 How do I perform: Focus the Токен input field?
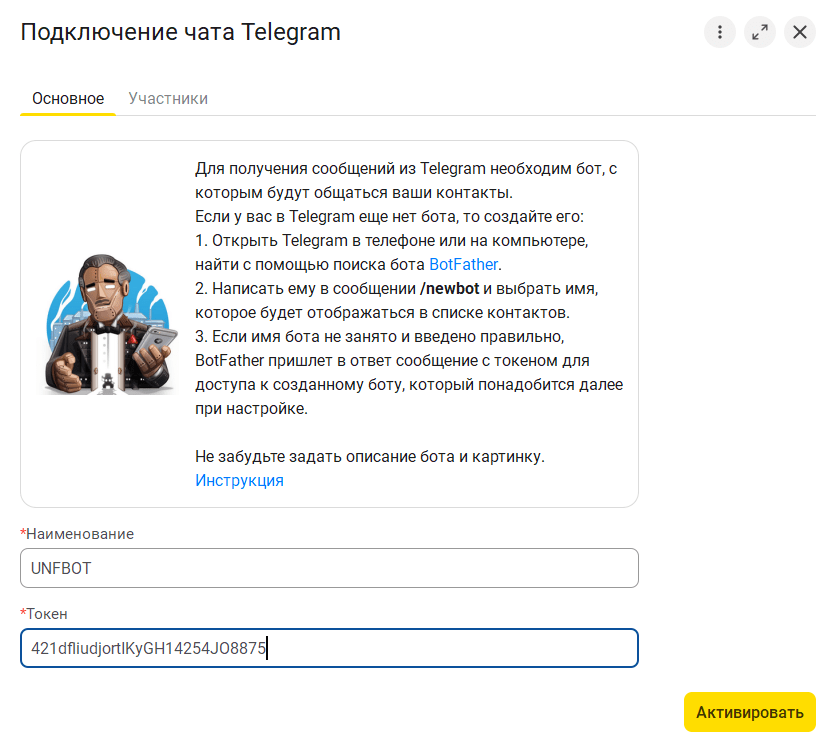point(329,648)
